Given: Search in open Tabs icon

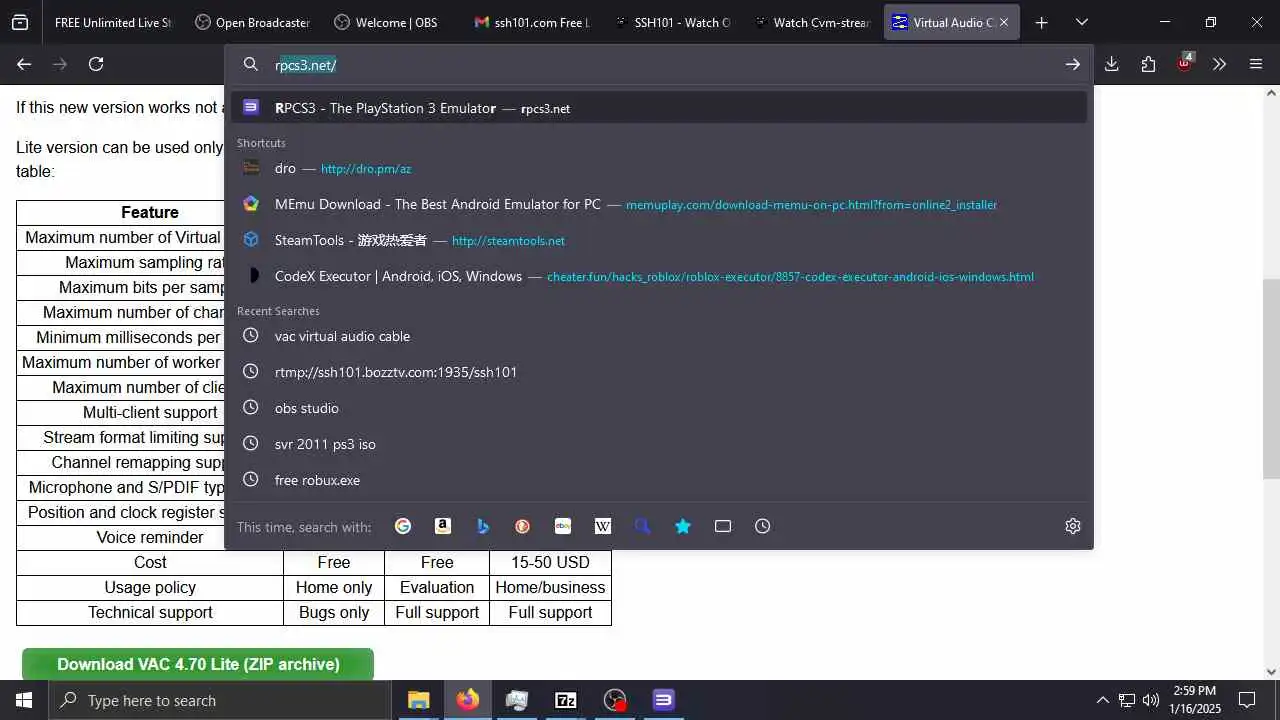Looking at the screenshot, I should (x=723, y=526).
